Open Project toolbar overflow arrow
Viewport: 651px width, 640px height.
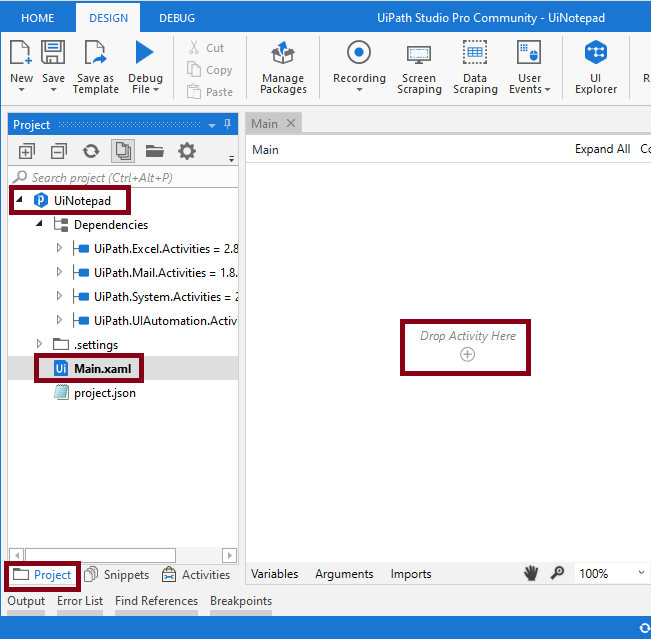pos(231,159)
